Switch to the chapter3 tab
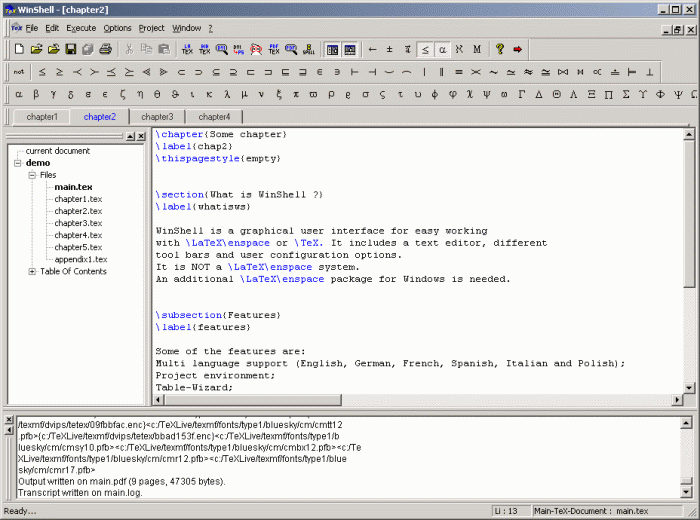Viewport: 700px width, 520px height. (x=157, y=117)
